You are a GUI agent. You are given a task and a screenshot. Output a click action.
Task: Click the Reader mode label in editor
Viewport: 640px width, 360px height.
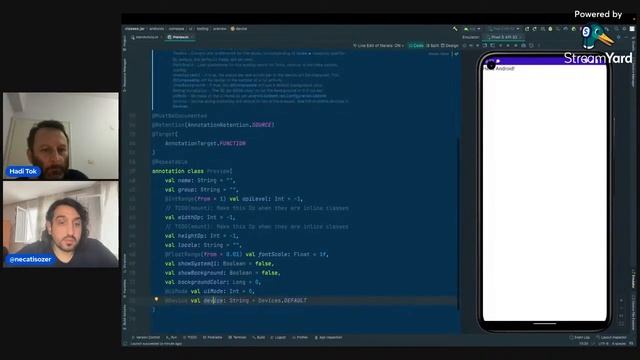point(439,54)
